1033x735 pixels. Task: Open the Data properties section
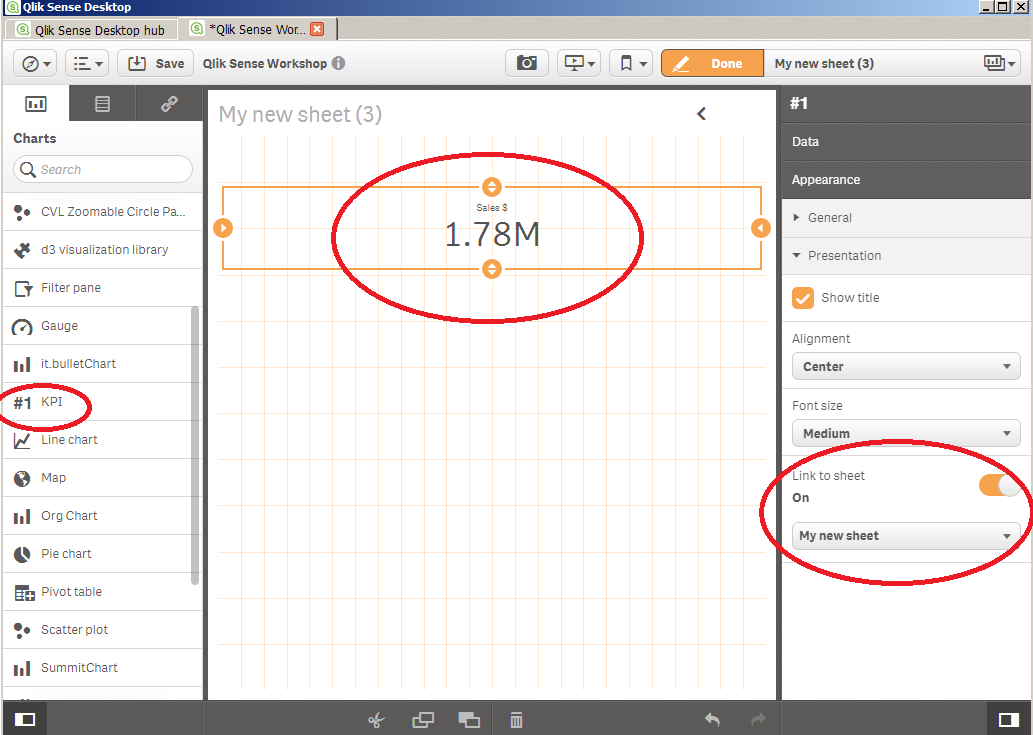pyautogui.click(x=906, y=142)
